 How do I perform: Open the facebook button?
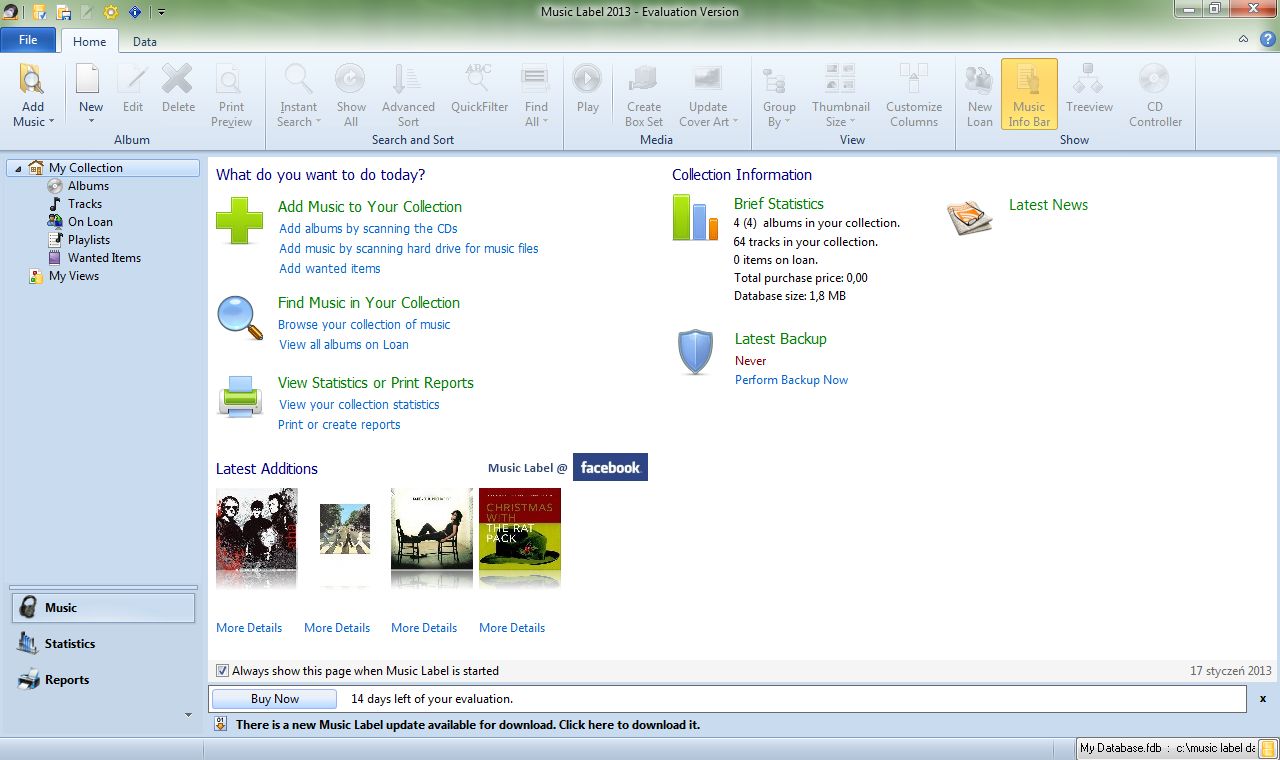(610, 467)
